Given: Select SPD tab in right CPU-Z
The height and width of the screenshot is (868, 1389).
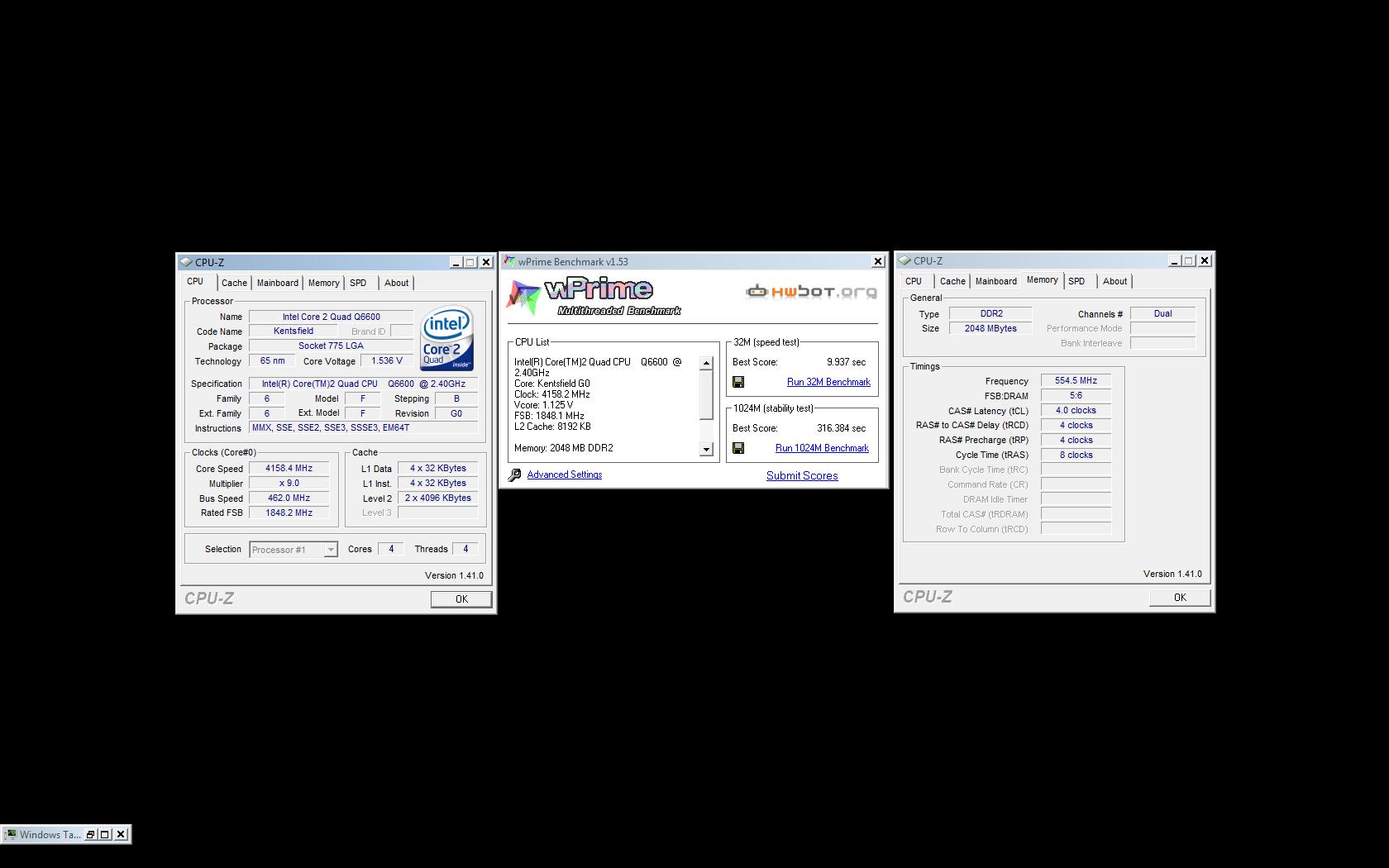Looking at the screenshot, I should pyautogui.click(x=1076, y=281).
